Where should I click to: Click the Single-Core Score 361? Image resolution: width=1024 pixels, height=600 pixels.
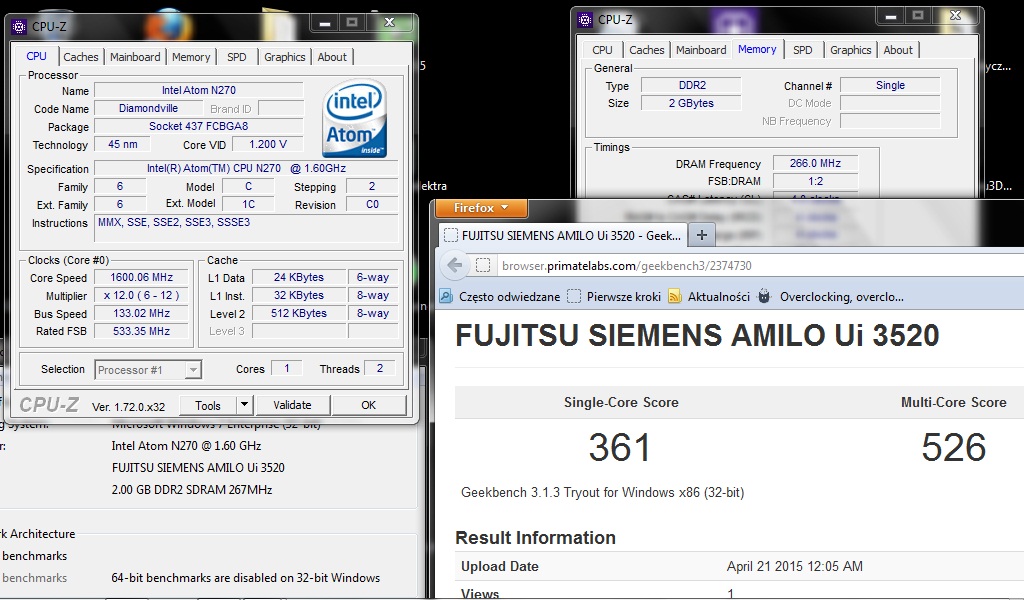[620, 447]
